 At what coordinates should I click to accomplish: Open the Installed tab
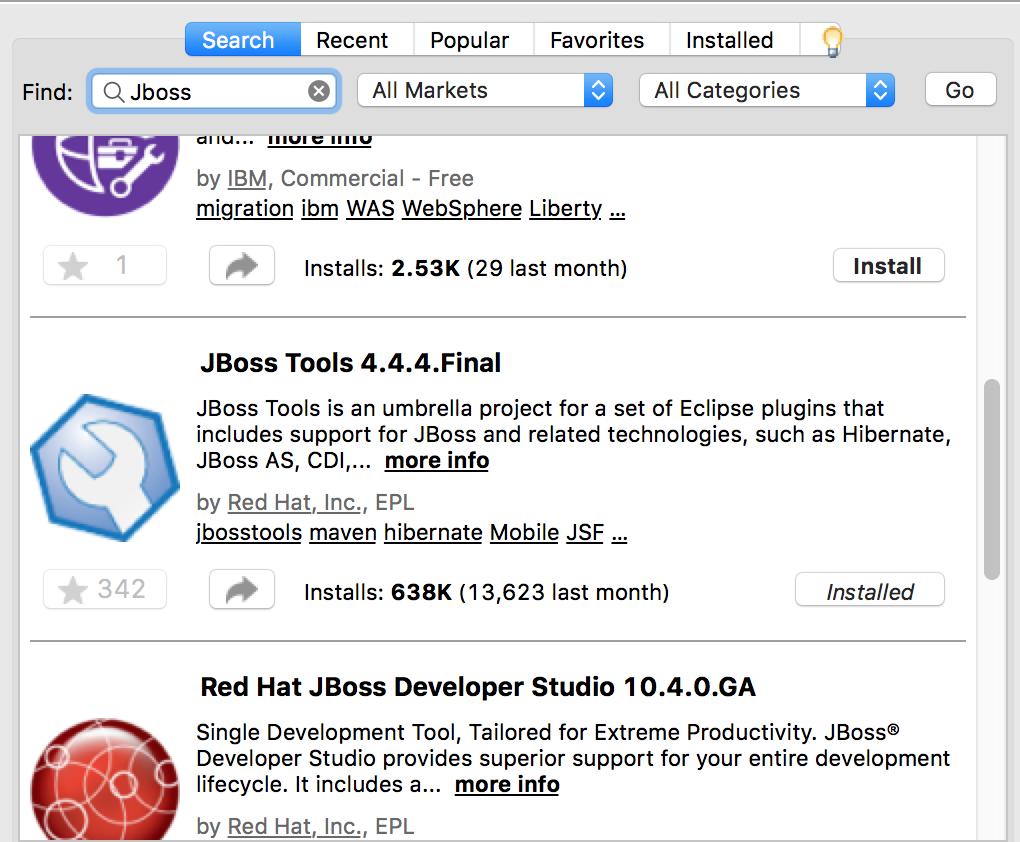(729, 40)
